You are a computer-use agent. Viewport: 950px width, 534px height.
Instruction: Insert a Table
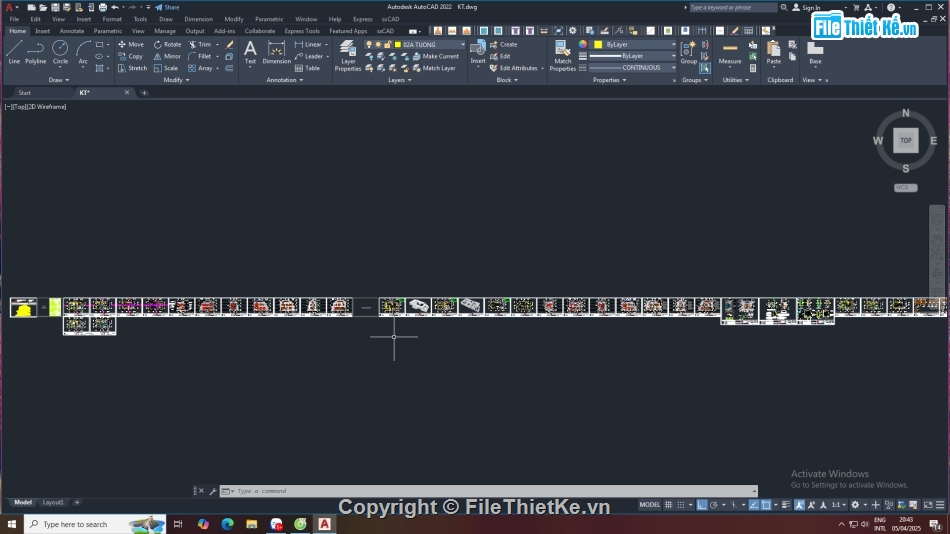307,68
